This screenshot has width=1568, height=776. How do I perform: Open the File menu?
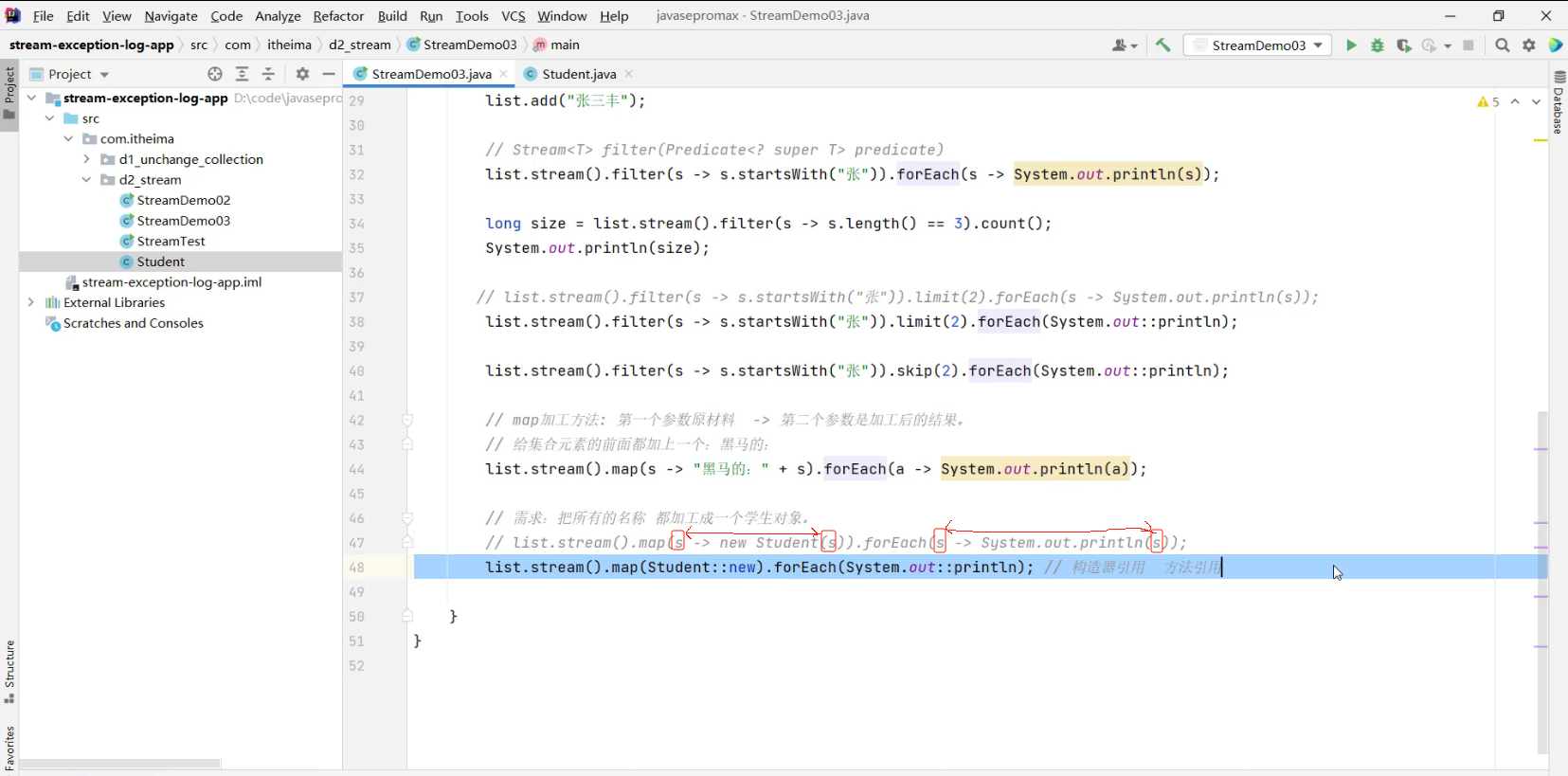(44, 16)
